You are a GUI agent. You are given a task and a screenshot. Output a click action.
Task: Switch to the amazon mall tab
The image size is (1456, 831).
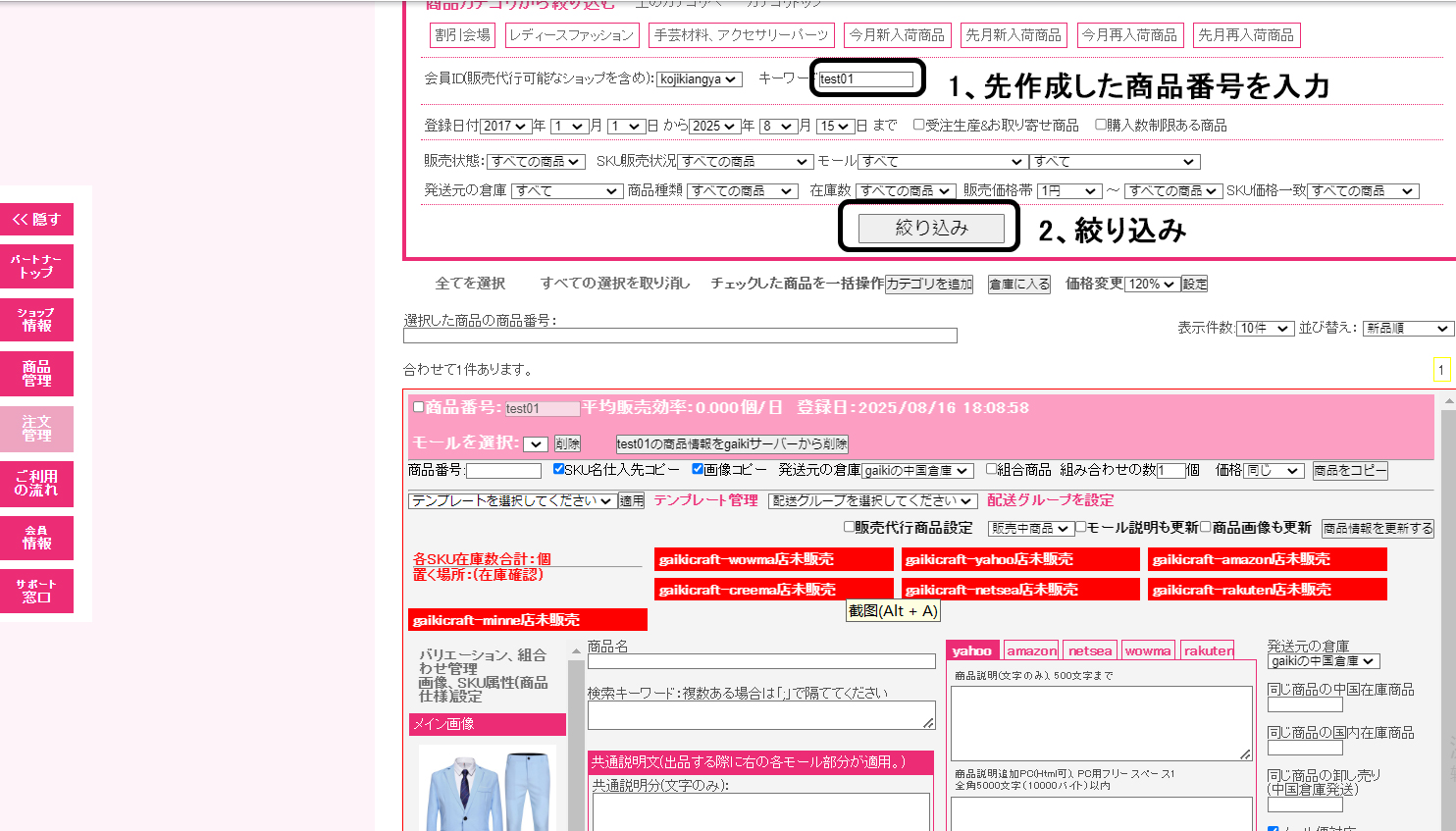(x=1031, y=650)
